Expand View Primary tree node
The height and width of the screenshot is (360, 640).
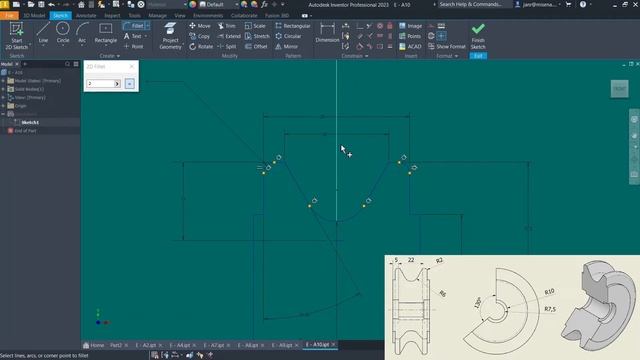click(3, 98)
